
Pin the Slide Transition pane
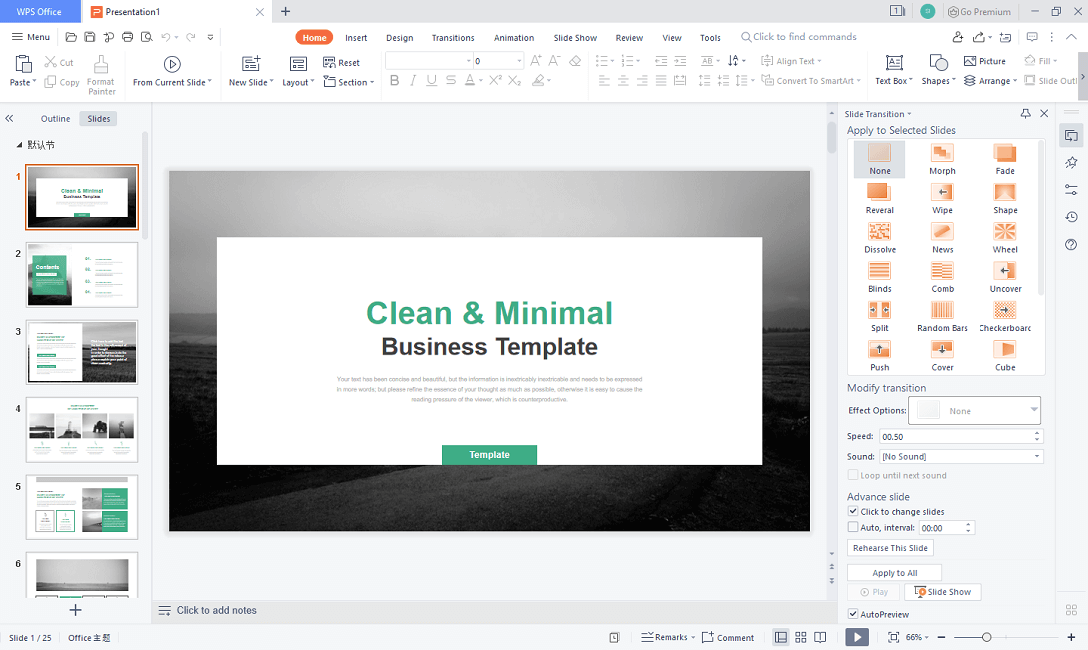coord(1026,113)
